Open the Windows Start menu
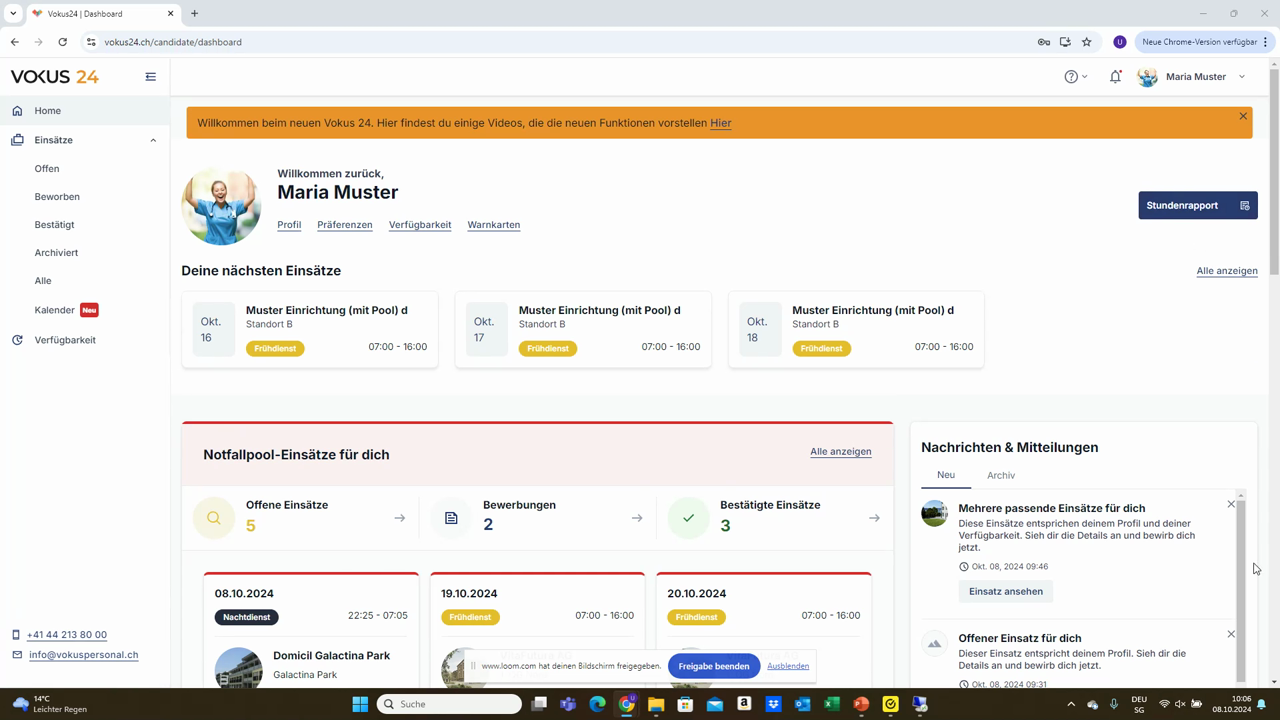 [x=360, y=704]
